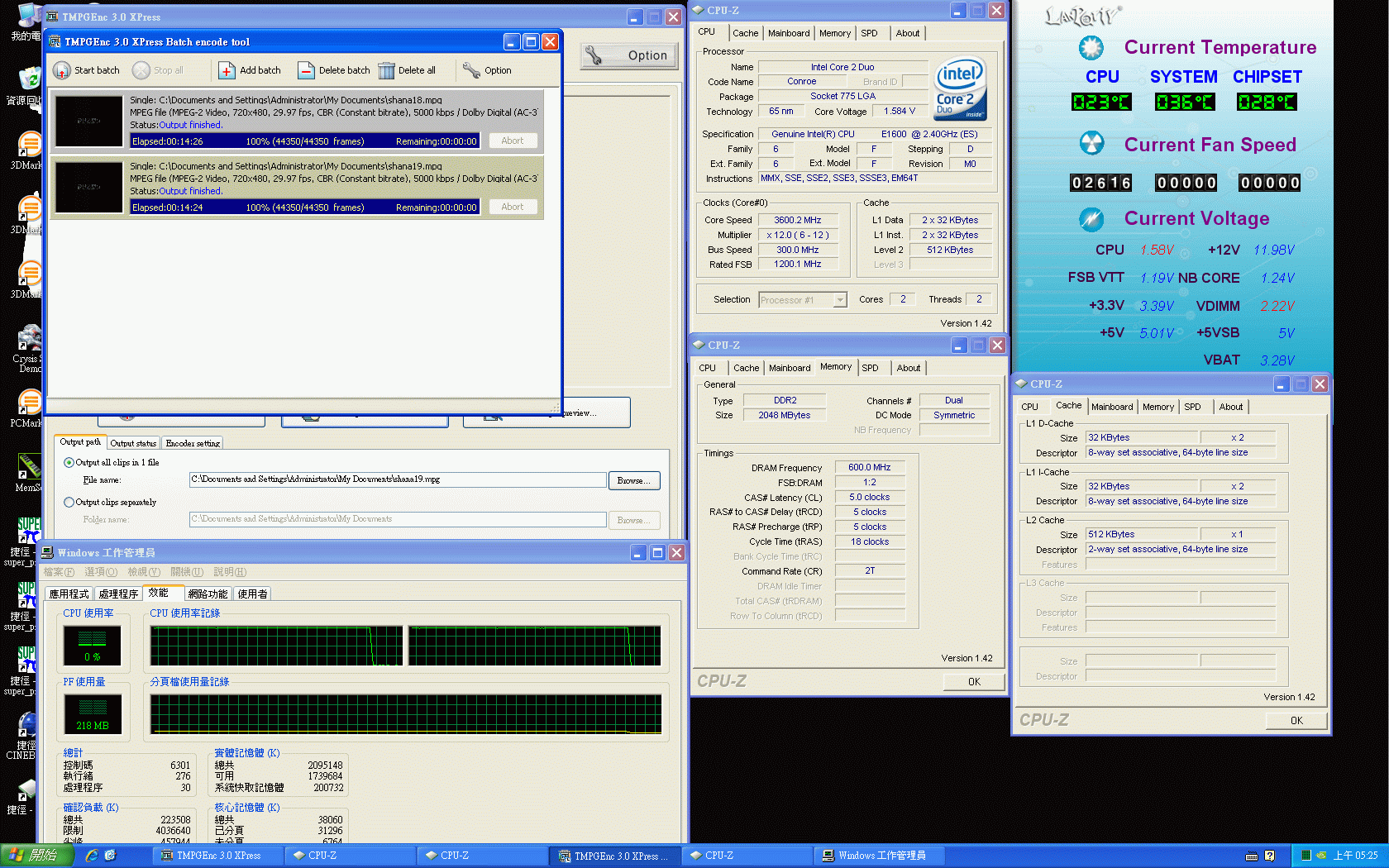Click the NVIDIA tray icon
The height and width of the screenshot is (868, 1389).
click(1321, 856)
